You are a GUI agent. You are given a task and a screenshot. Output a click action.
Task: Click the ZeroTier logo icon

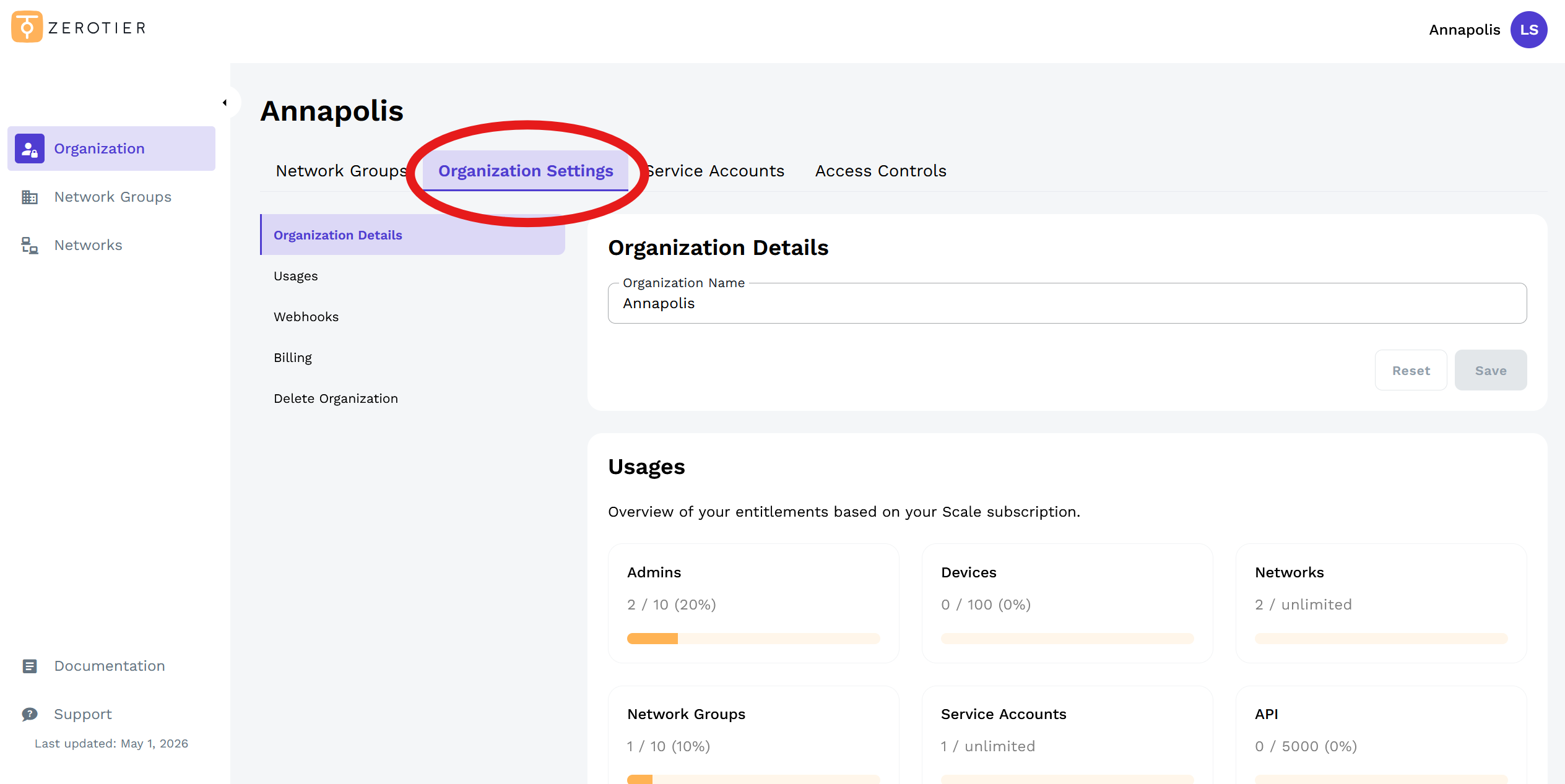point(27,27)
